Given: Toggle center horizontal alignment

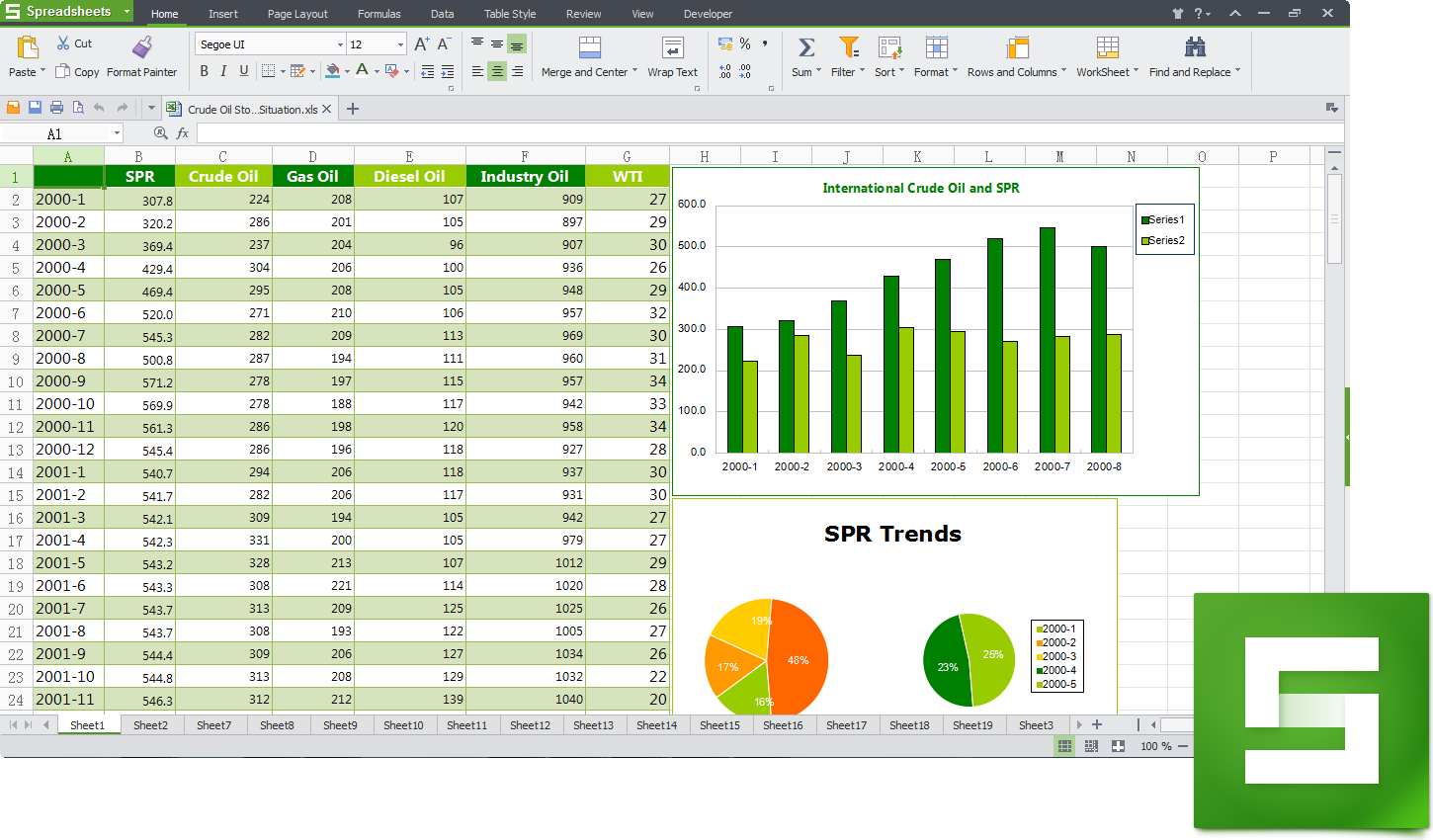Looking at the screenshot, I should pos(497,71).
